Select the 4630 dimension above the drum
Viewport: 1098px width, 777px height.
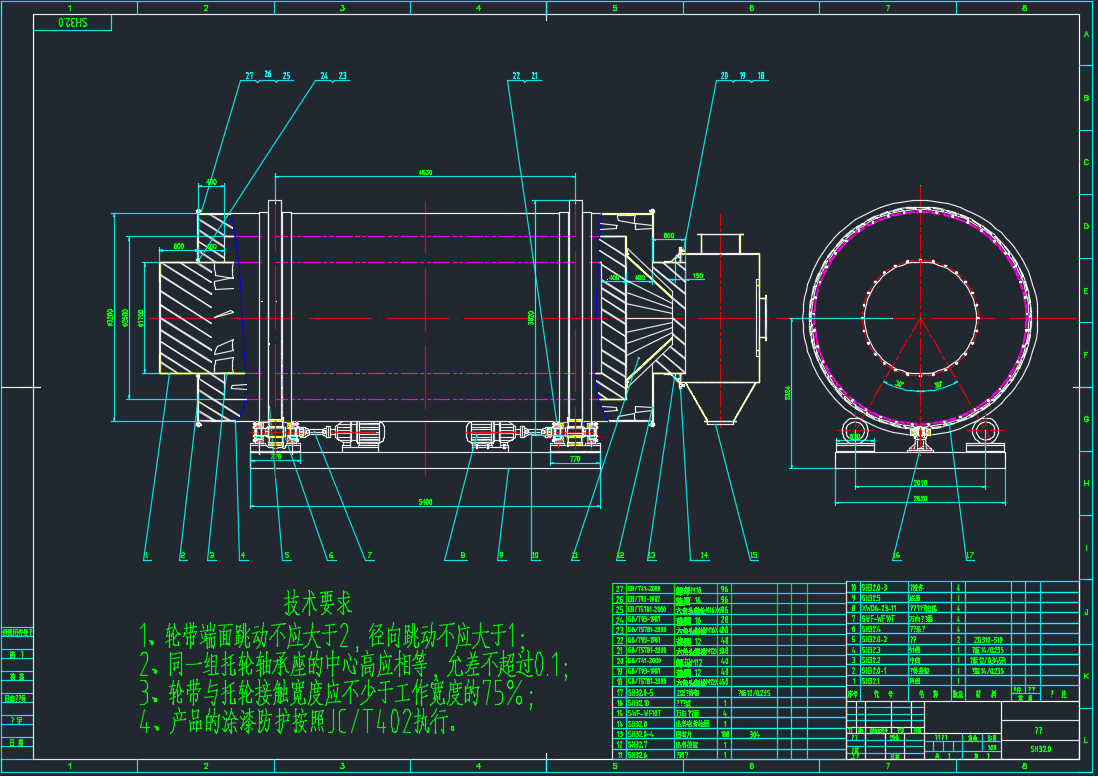click(425, 172)
